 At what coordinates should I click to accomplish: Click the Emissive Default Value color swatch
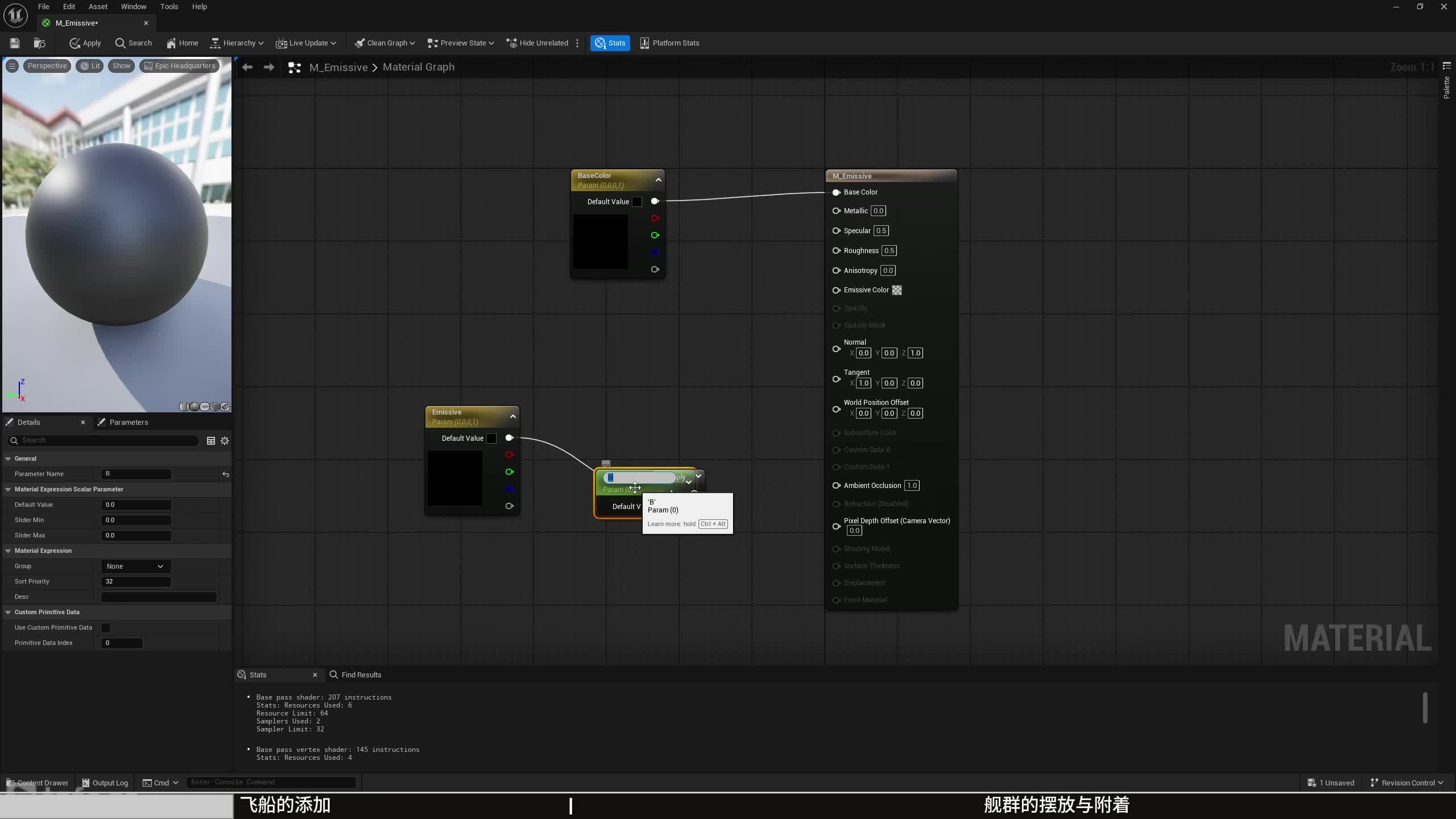click(x=491, y=439)
